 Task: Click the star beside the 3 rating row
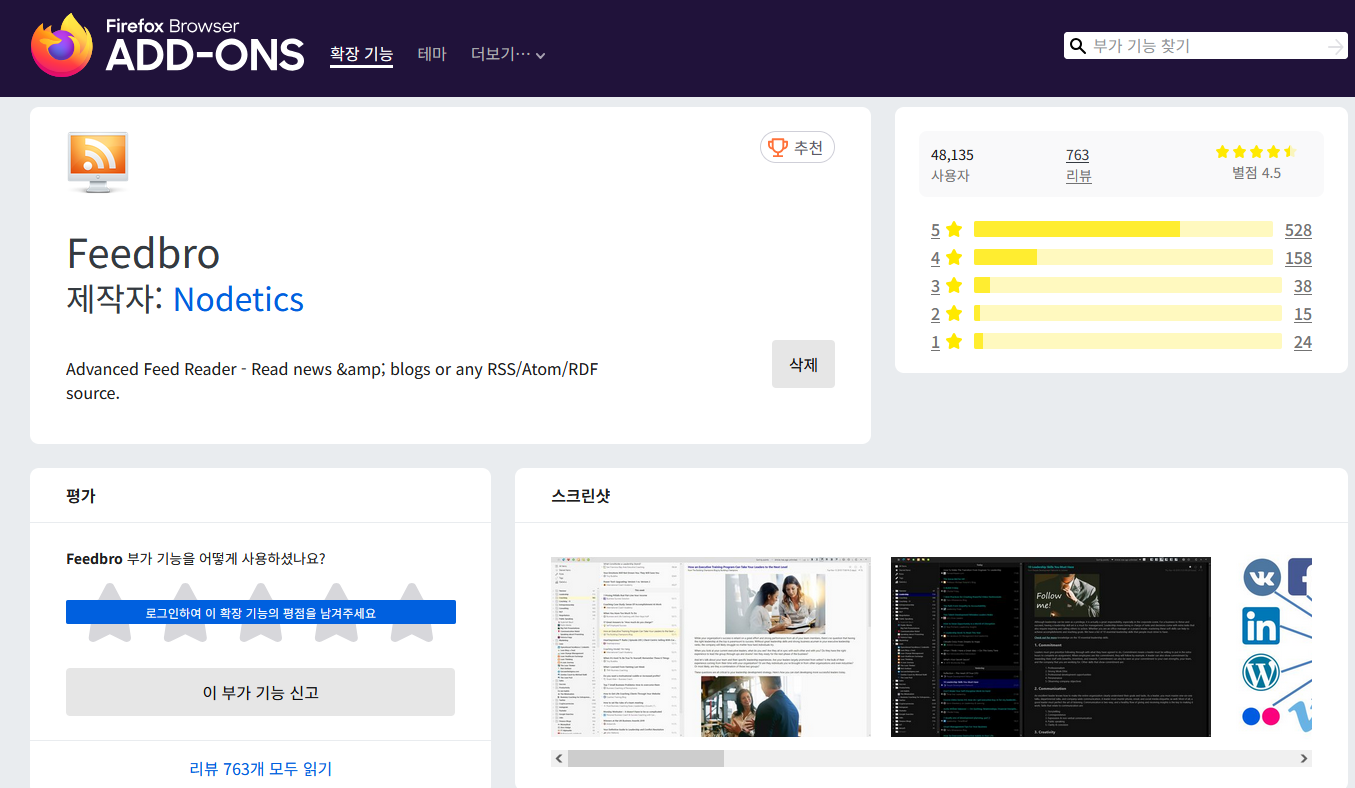954,286
